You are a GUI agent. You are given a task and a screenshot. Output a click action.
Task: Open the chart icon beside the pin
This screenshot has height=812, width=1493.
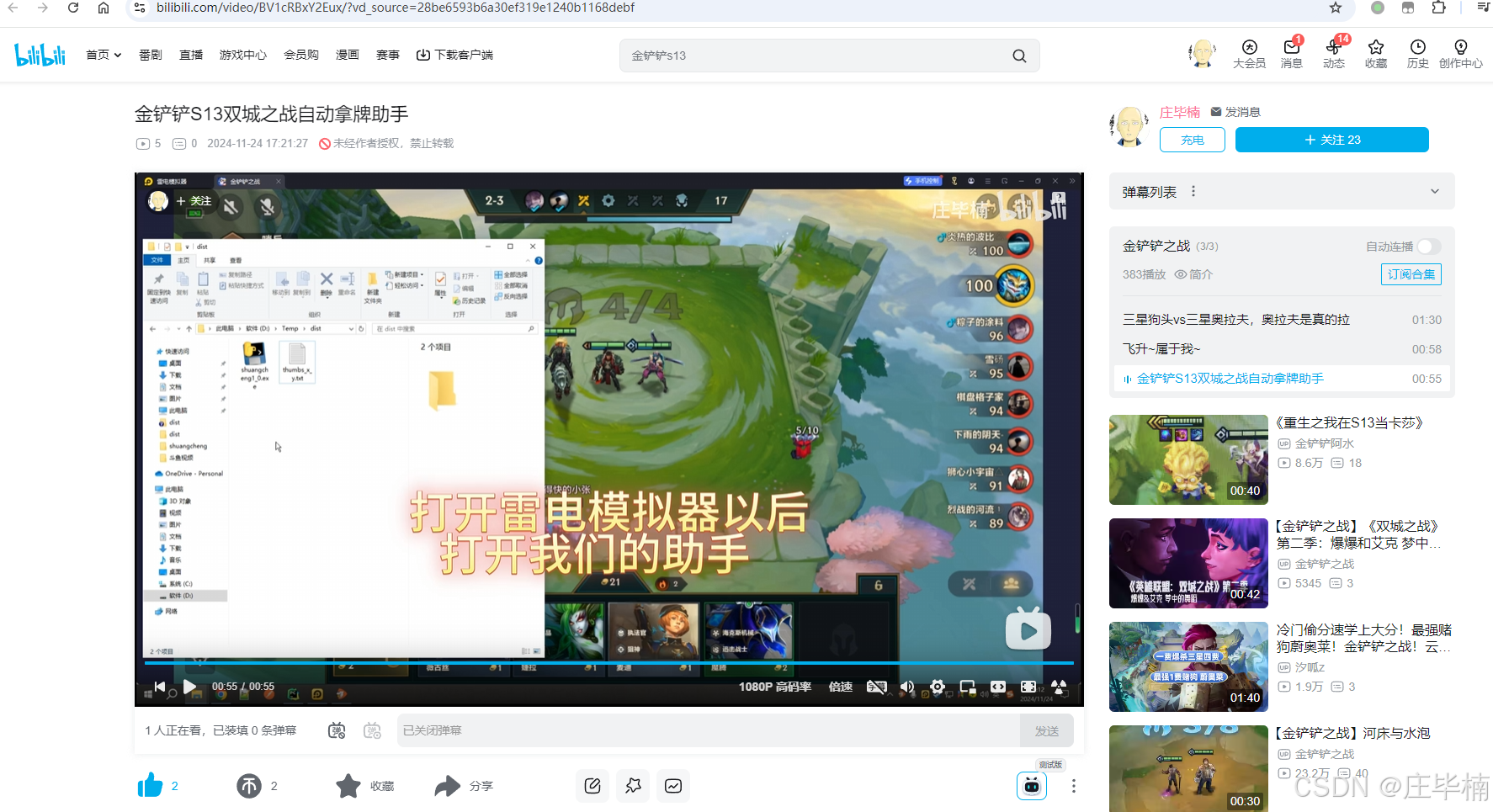click(673, 786)
